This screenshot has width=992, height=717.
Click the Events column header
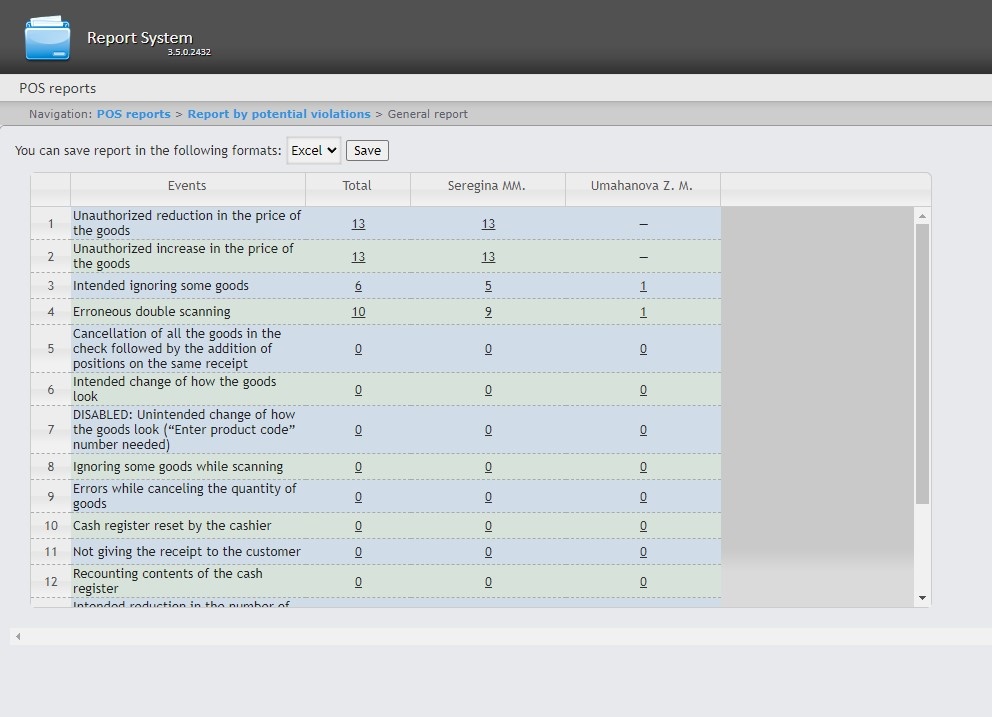(187, 186)
